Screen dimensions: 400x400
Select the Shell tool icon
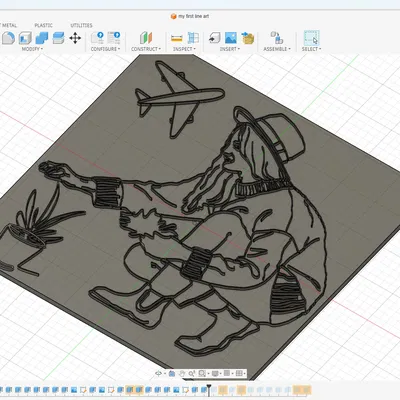point(25,38)
